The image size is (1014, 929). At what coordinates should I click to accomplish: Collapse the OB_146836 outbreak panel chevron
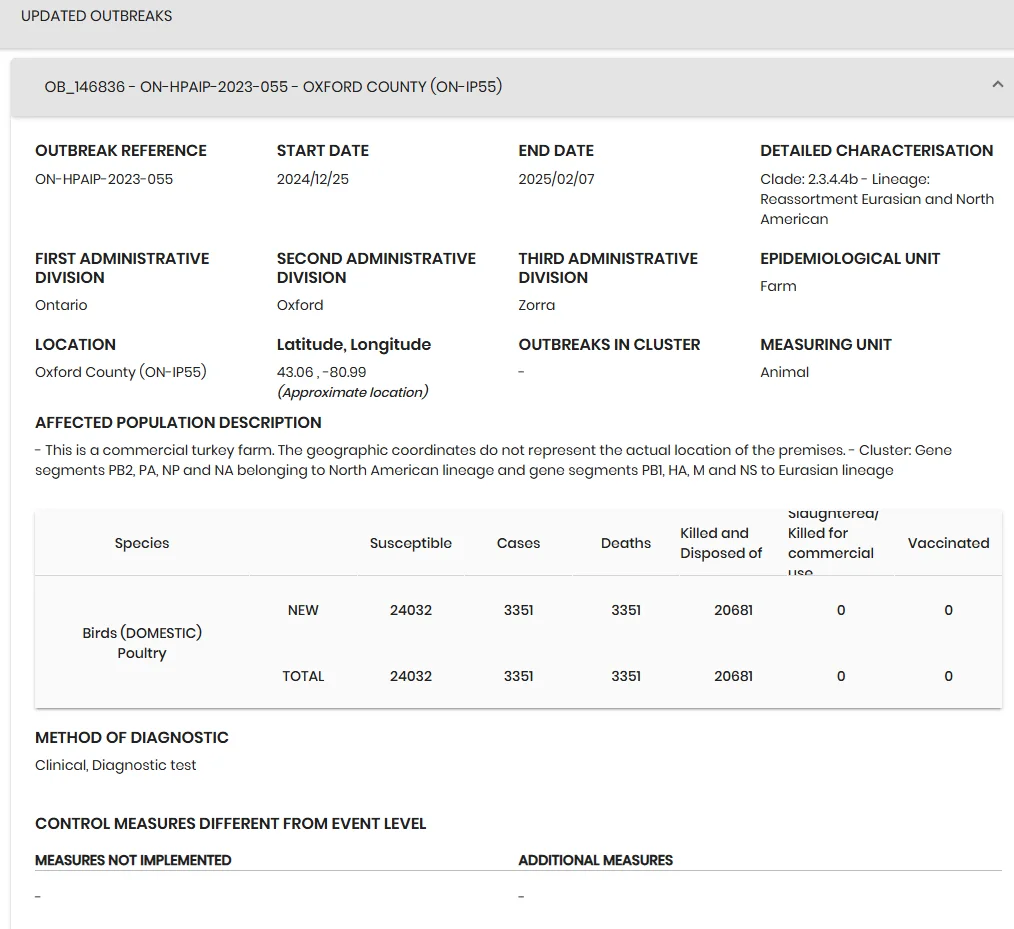(x=997, y=85)
